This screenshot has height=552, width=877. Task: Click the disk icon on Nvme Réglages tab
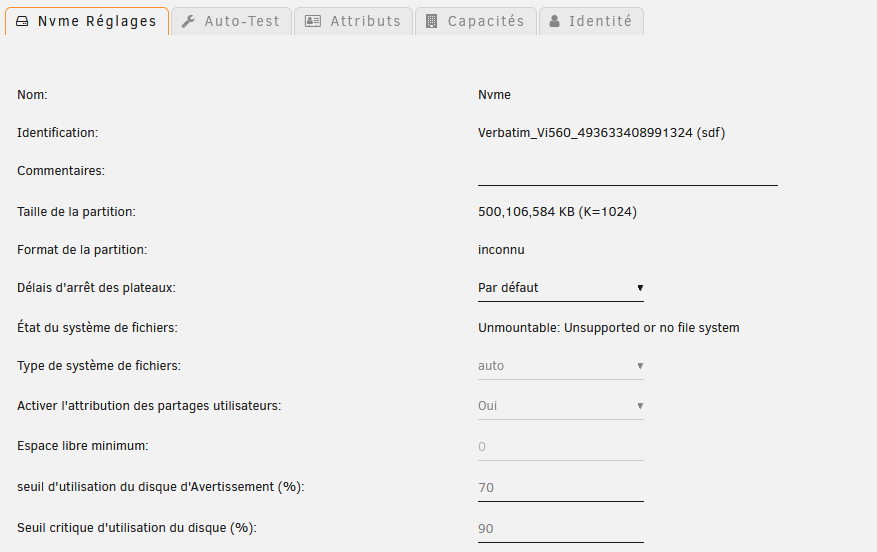pyautogui.click(x=22, y=21)
